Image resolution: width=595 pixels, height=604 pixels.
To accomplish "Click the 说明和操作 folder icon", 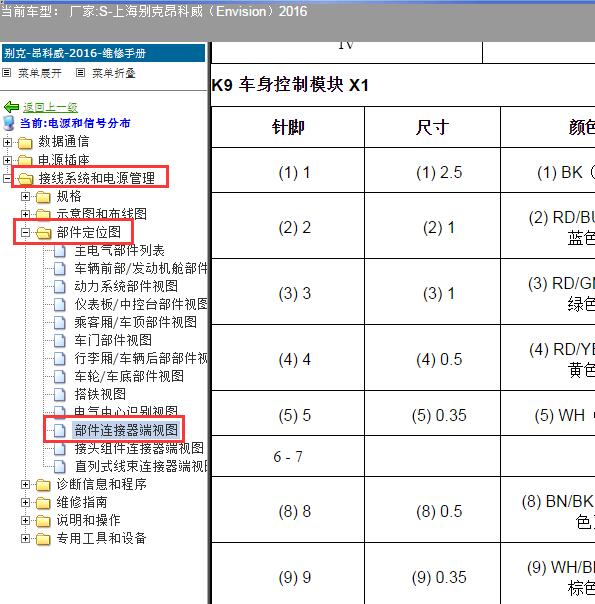I will (x=43, y=521).
